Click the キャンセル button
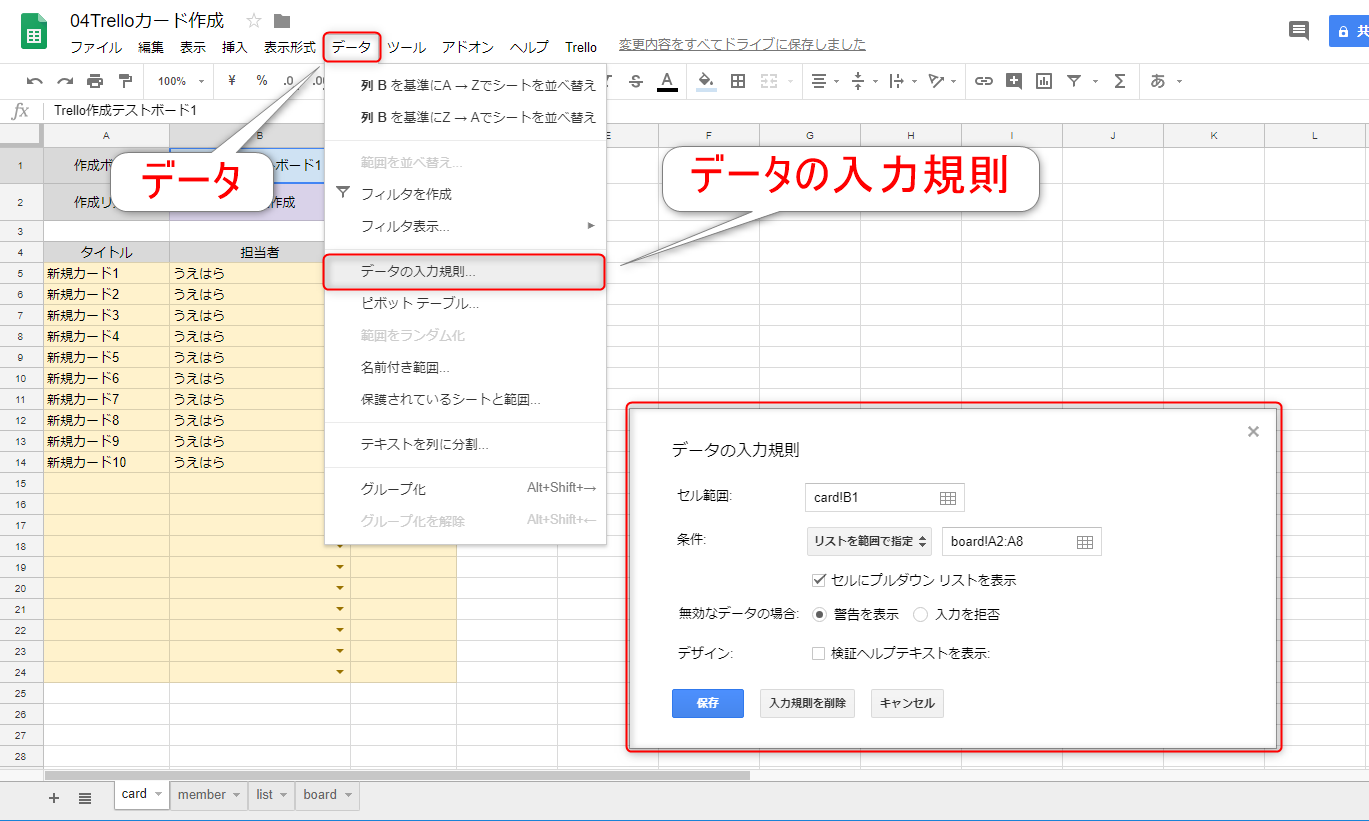Viewport: 1369px width, 821px height. click(907, 703)
